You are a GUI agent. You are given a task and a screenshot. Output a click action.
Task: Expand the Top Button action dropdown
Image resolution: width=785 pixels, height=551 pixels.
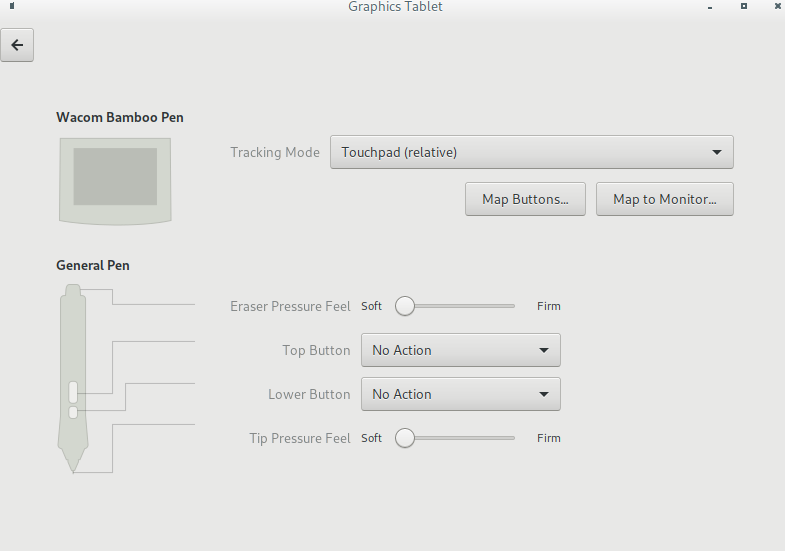tap(461, 350)
